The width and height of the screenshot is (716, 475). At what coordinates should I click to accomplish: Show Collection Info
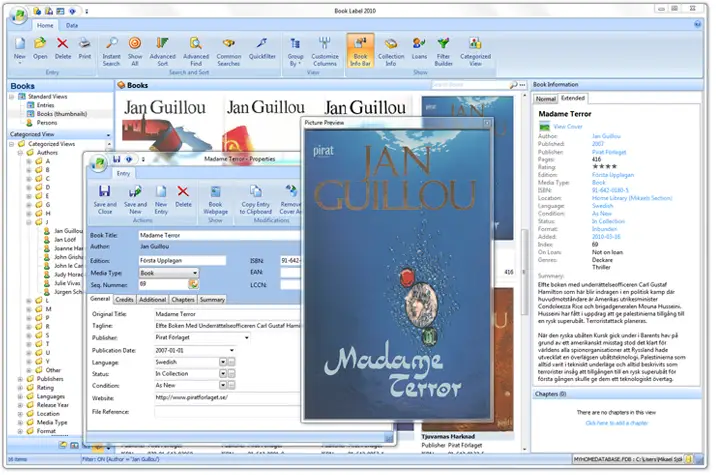pyautogui.click(x=391, y=52)
